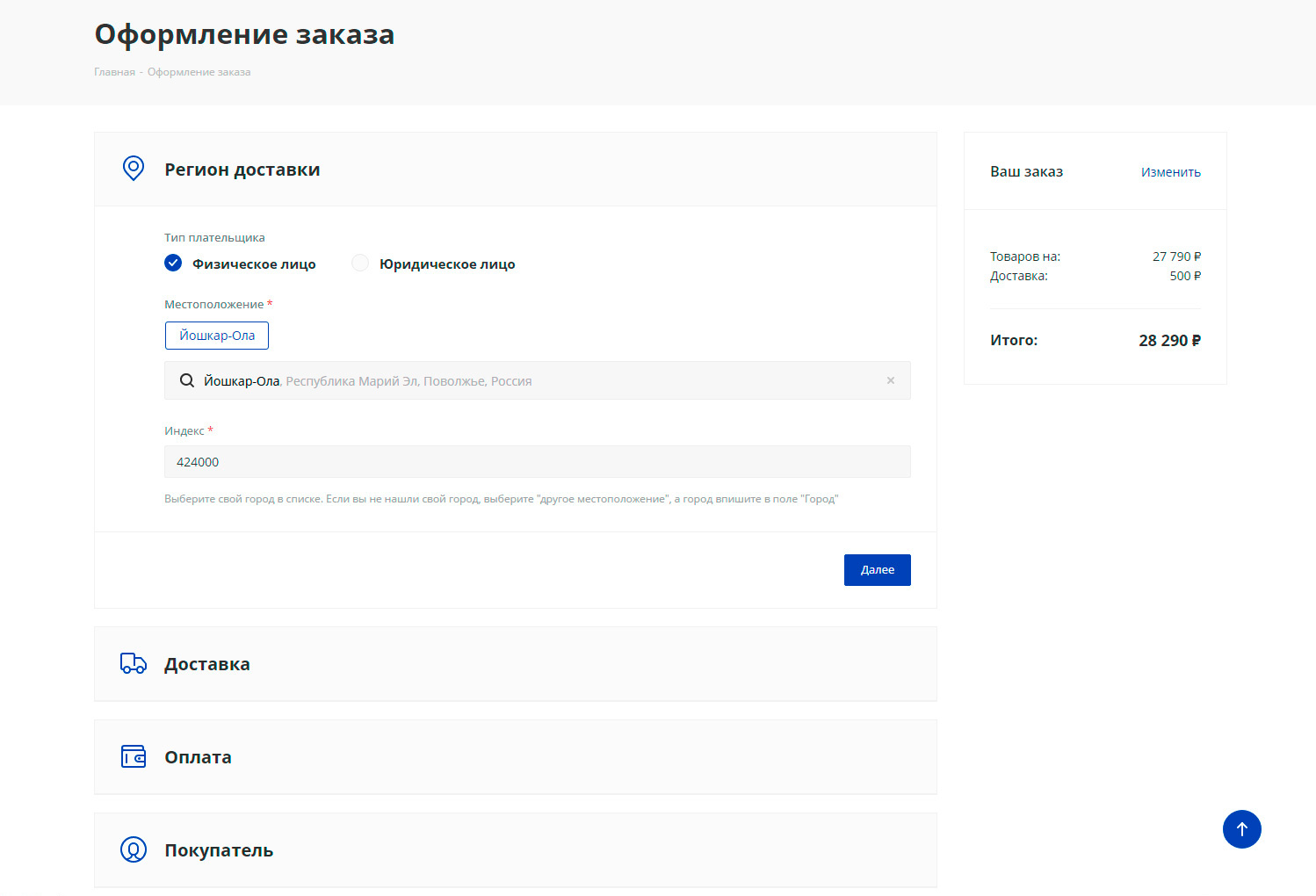Expand the Оплата section
1316x896 pixels.
click(x=199, y=757)
